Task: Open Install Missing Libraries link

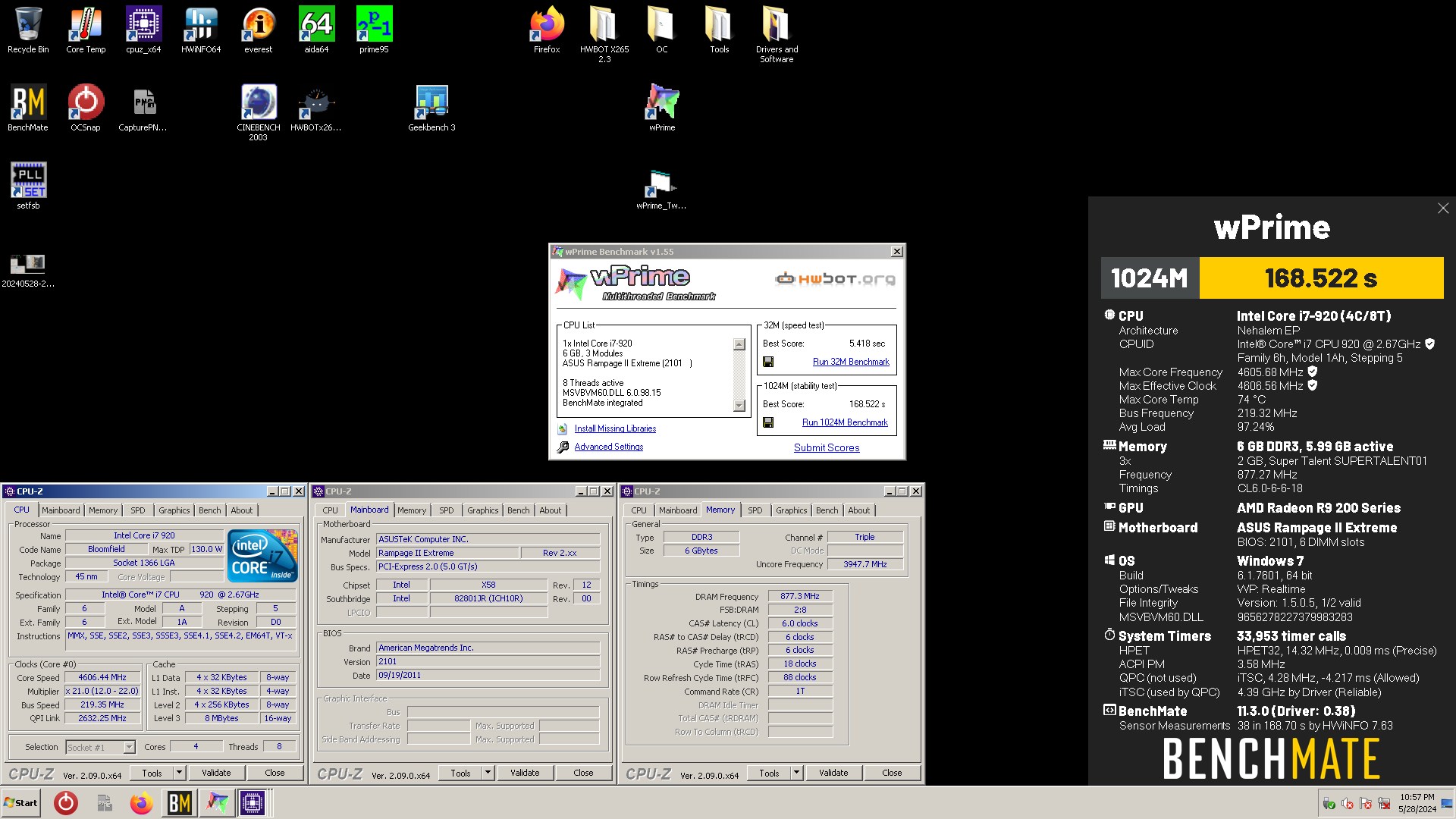Action: tap(615, 428)
